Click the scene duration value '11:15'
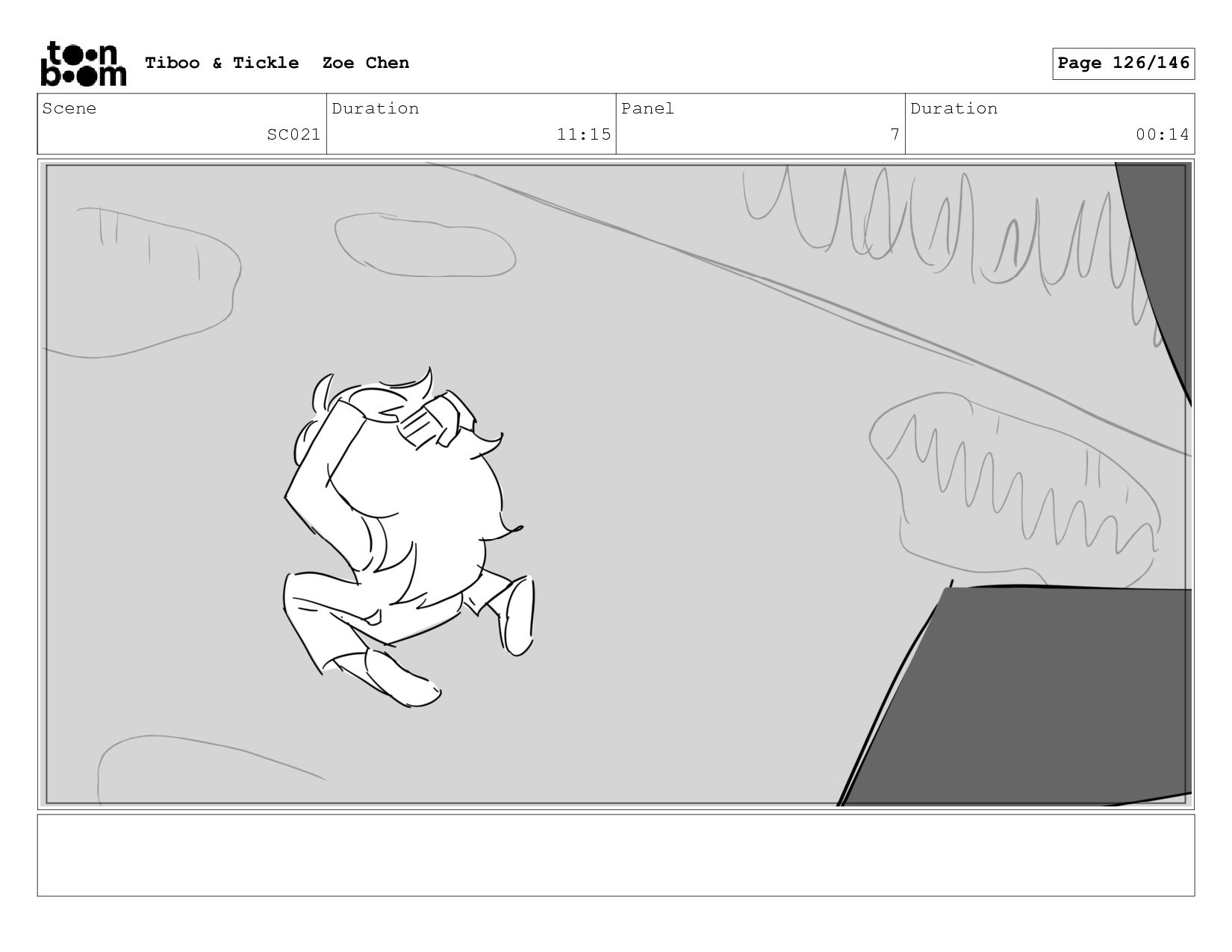 pyautogui.click(x=584, y=134)
